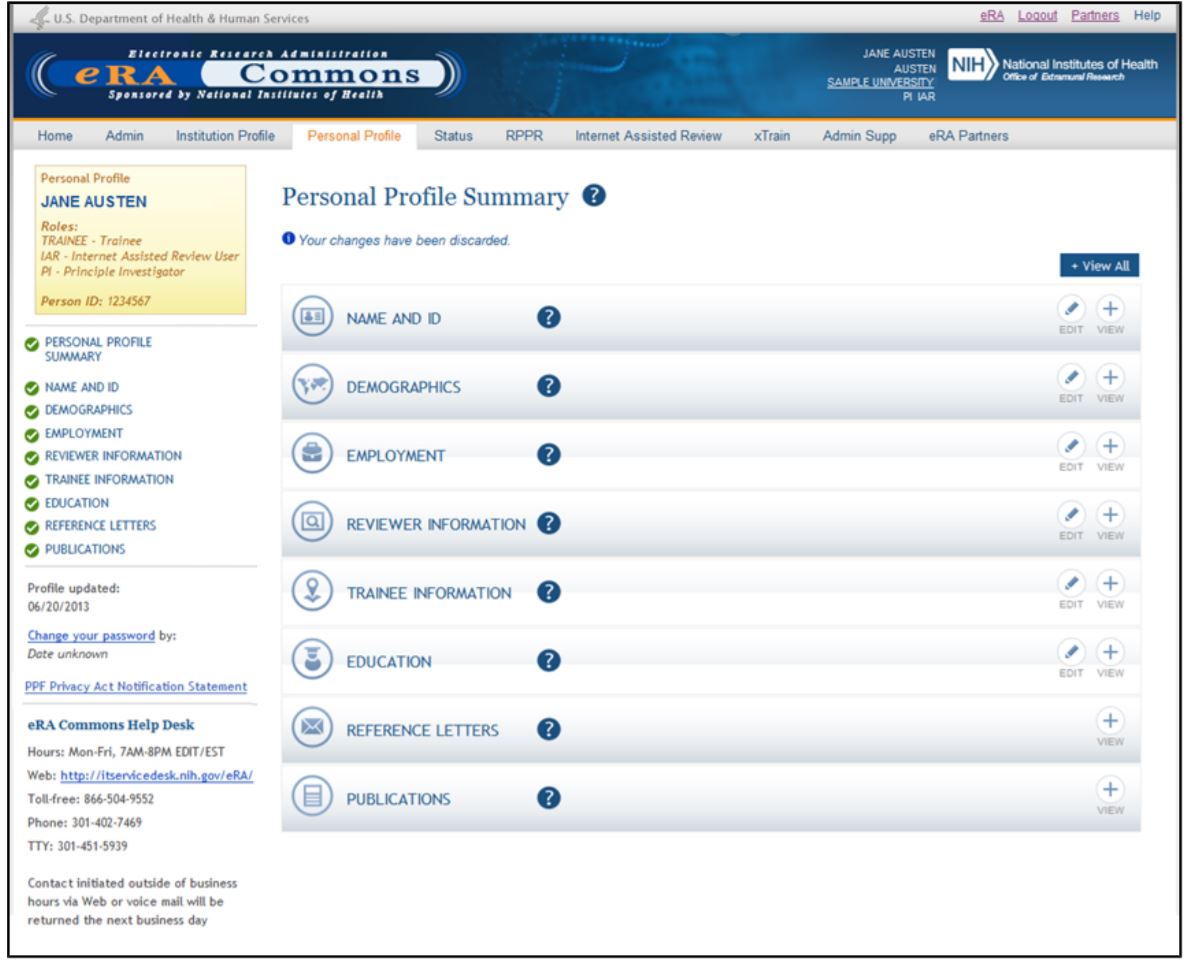
Task: Open the RPPR tab
Action: 524,136
